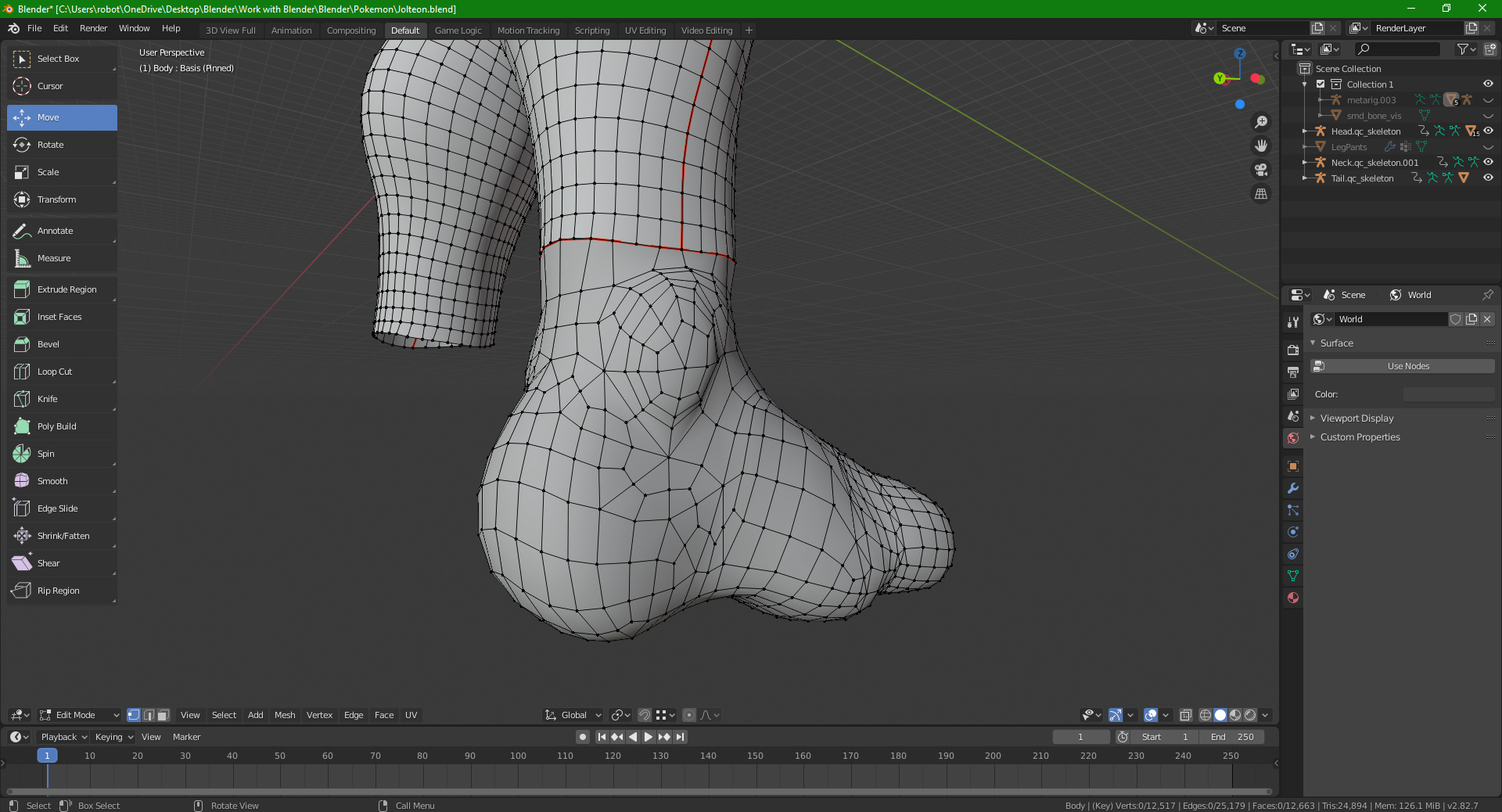Screen dimensions: 1502x812
Task: Expand Head.qc_skeleton tree item
Action: click(x=1305, y=131)
